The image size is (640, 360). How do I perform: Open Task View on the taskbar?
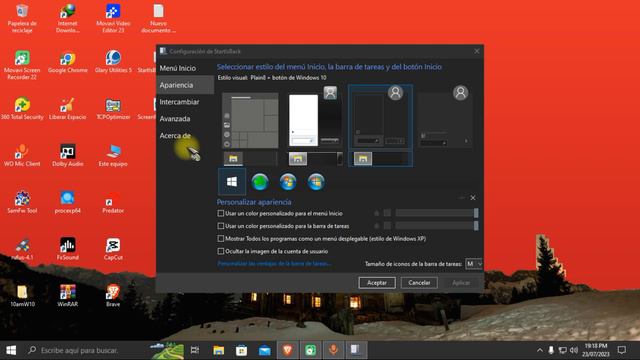(x=195, y=350)
